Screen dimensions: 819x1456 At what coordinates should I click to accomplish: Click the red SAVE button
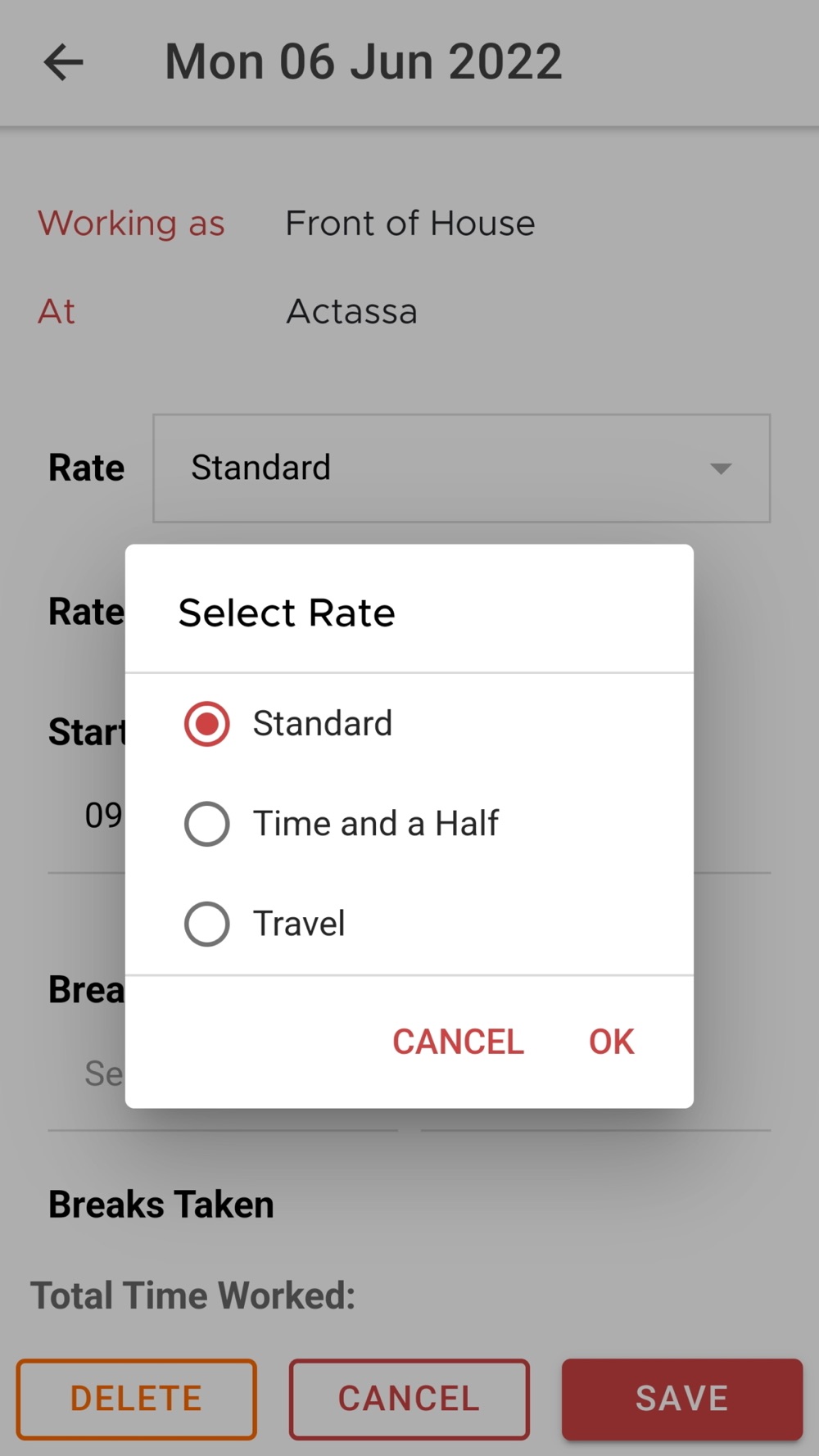(x=682, y=1399)
